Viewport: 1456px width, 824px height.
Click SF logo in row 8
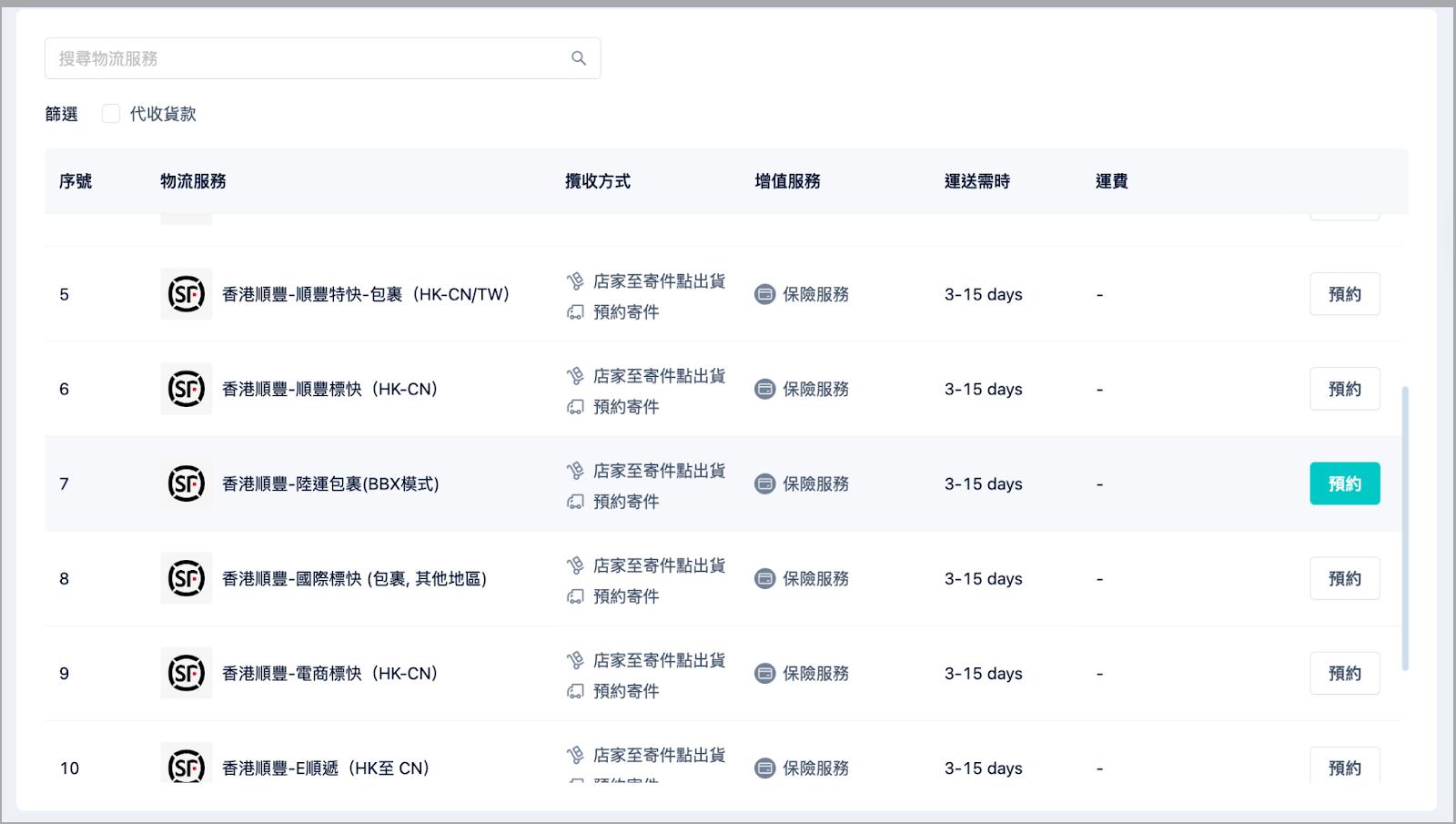187,578
